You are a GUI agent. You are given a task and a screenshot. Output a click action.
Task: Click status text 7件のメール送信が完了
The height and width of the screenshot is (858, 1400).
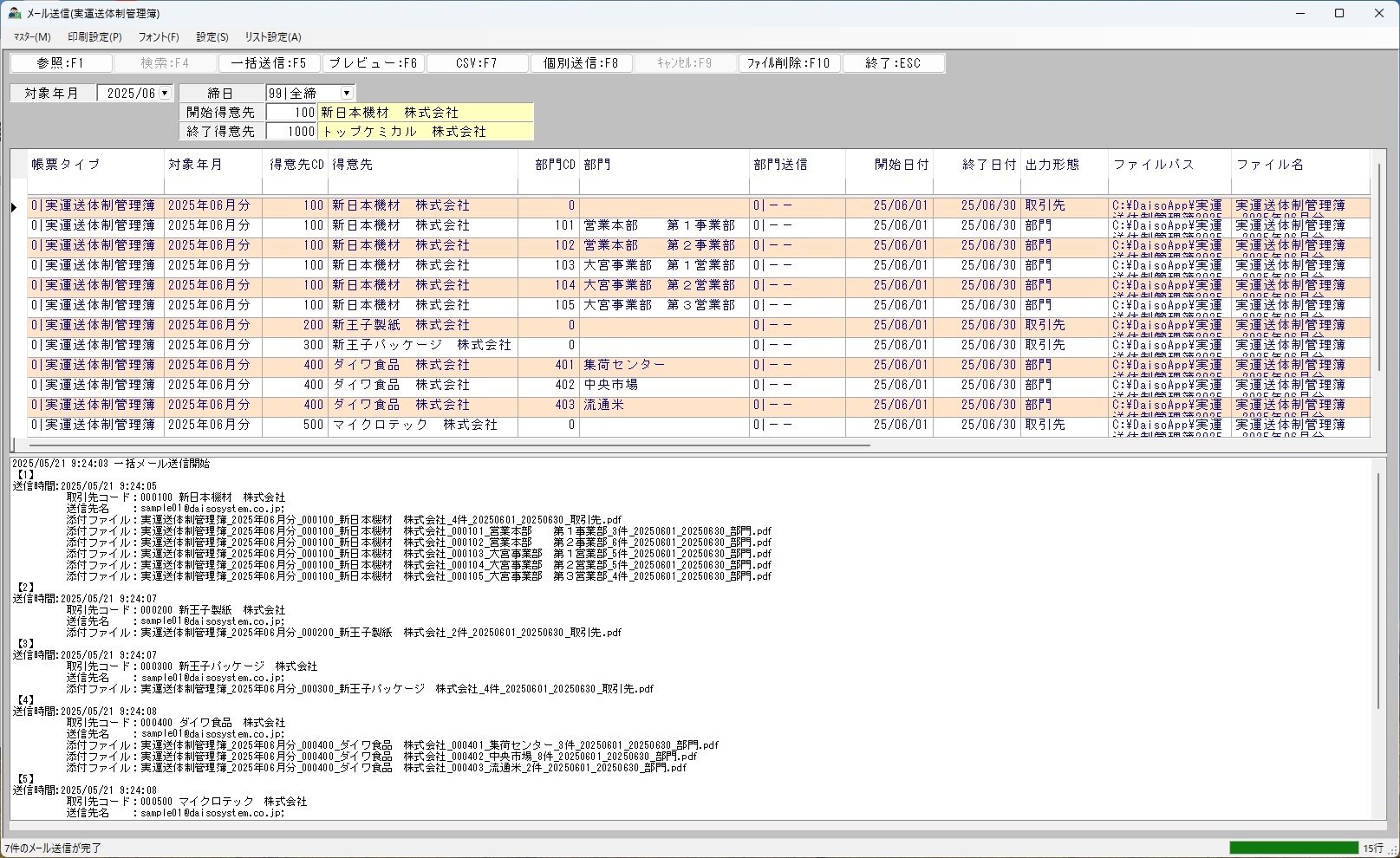(53, 848)
